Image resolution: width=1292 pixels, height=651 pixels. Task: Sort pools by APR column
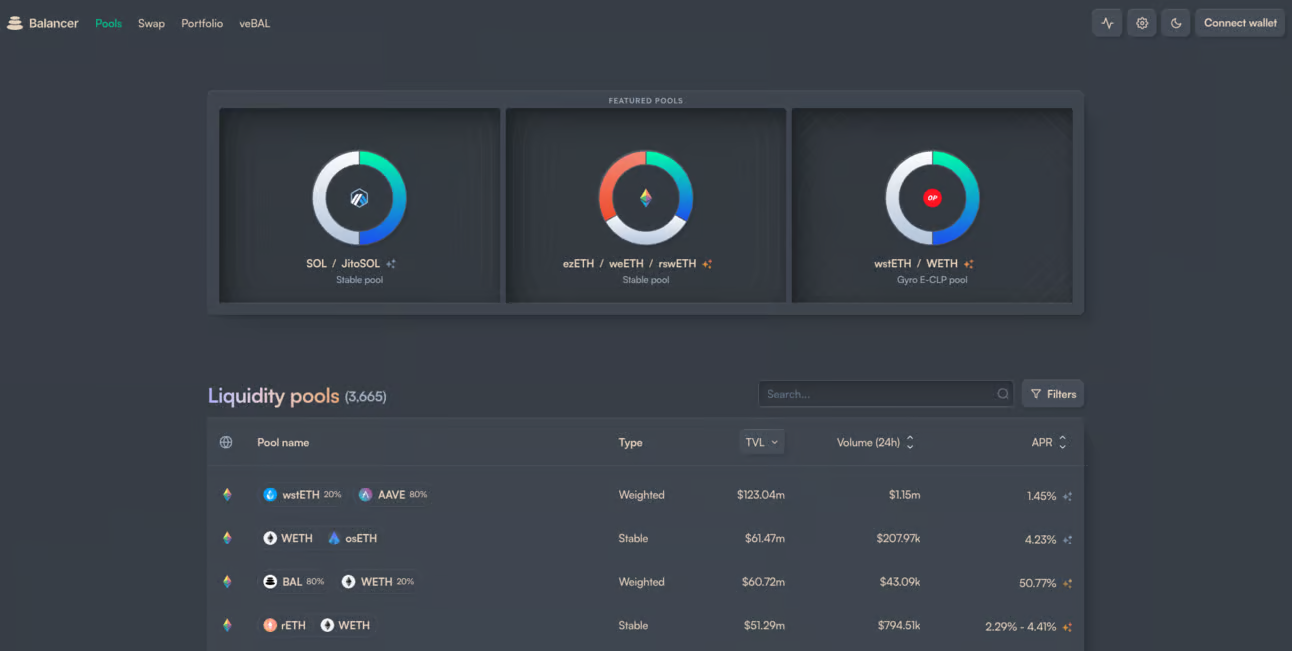(x=1049, y=442)
